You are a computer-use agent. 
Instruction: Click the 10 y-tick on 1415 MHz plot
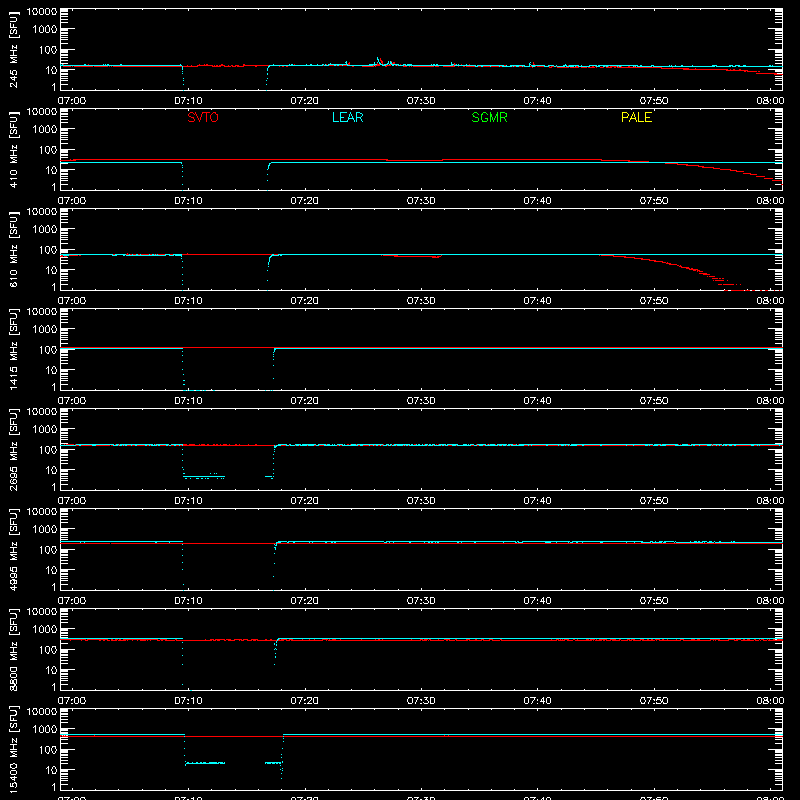coord(52,370)
